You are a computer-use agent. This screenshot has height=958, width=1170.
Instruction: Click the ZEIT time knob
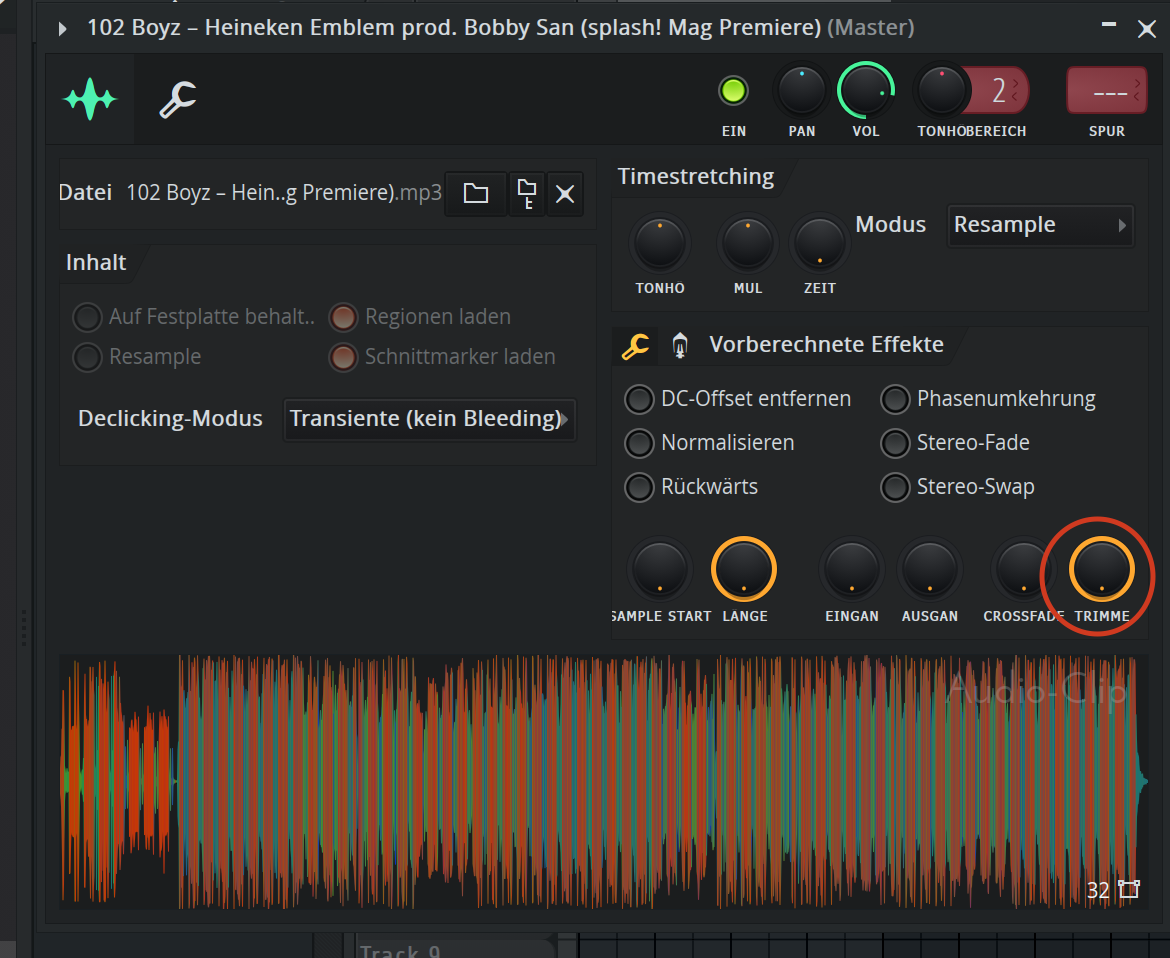click(x=819, y=243)
